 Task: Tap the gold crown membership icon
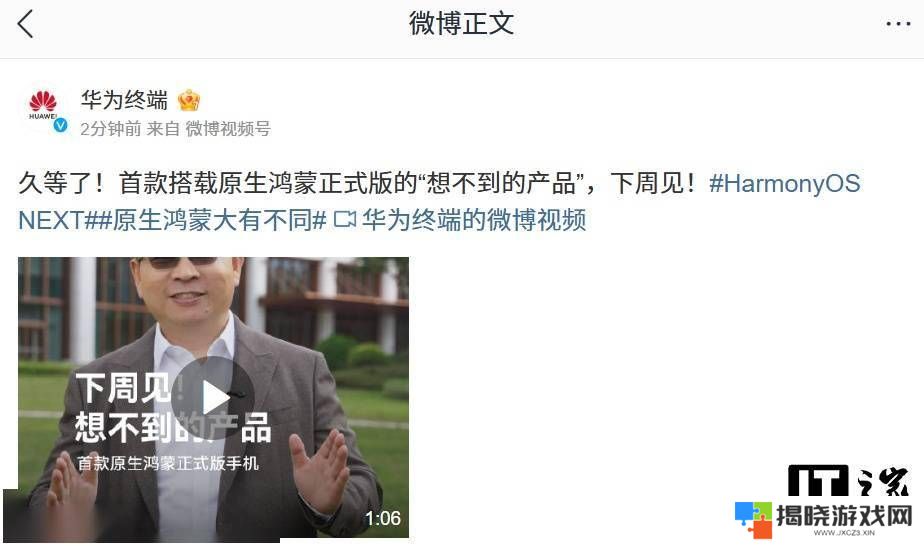tap(189, 100)
